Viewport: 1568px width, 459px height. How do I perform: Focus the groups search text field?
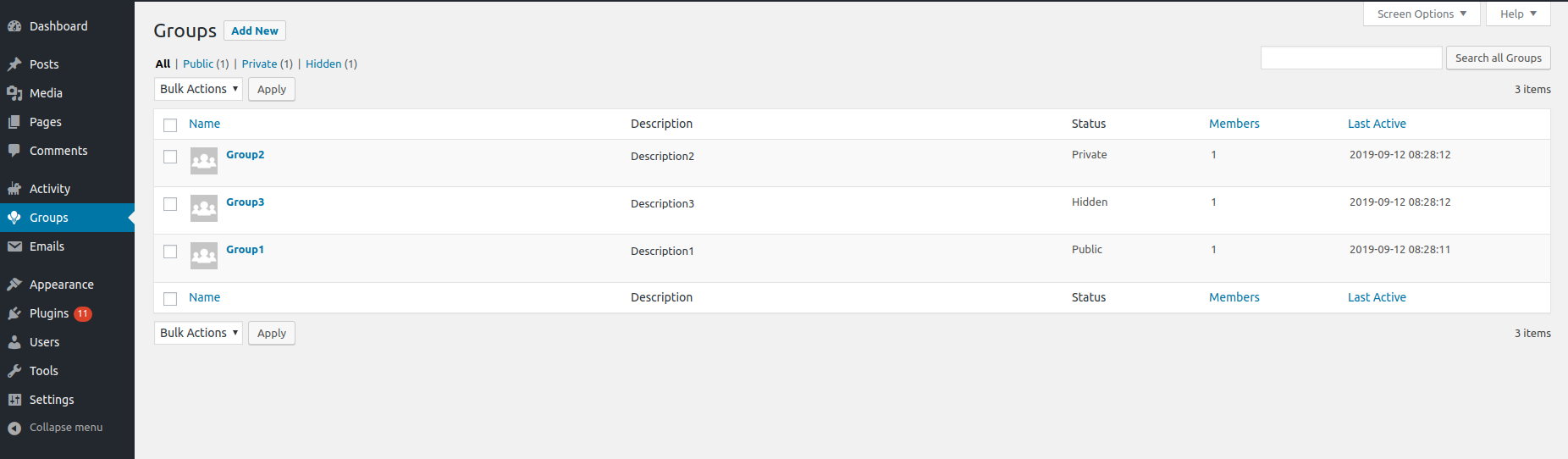point(1351,58)
